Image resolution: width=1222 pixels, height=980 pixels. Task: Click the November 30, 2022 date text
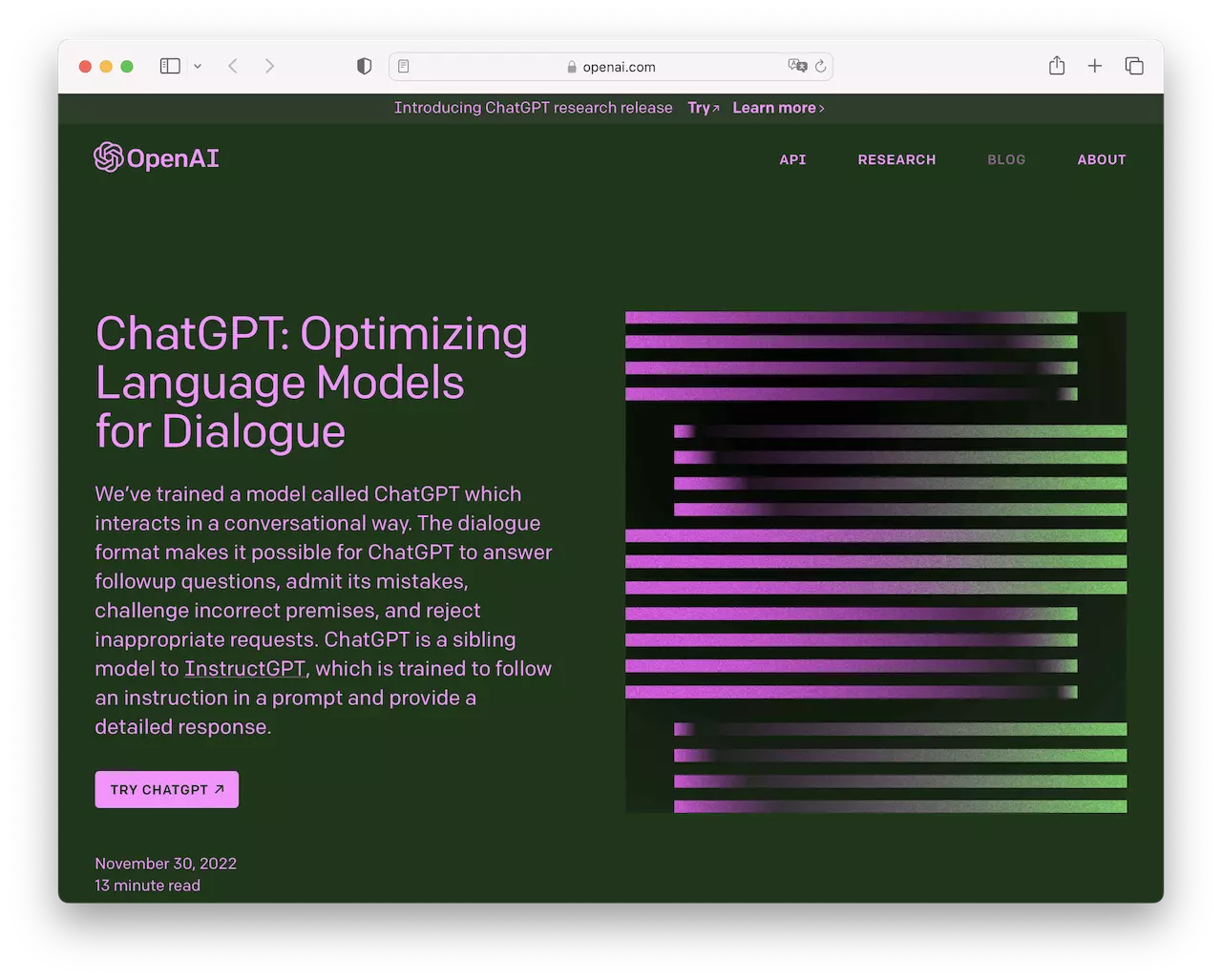[166, 864]
